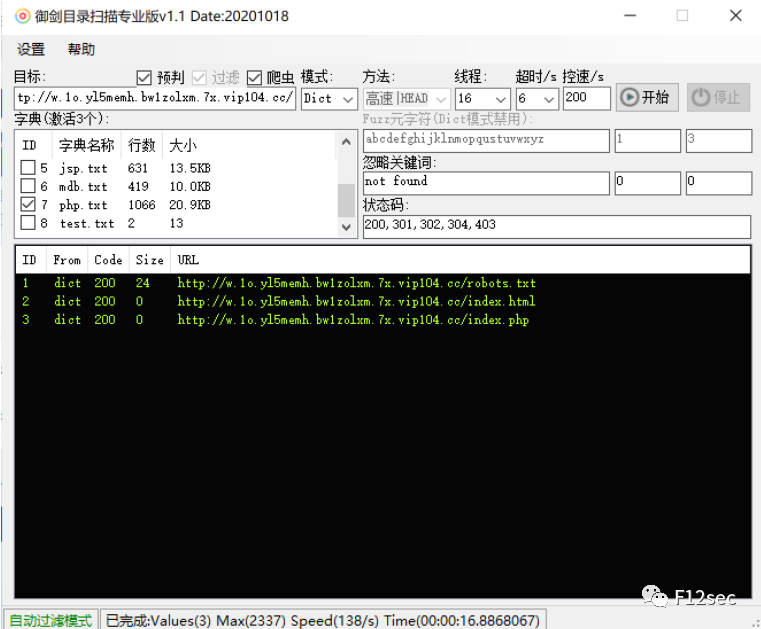Click the Fuzz characters input field

486,141
